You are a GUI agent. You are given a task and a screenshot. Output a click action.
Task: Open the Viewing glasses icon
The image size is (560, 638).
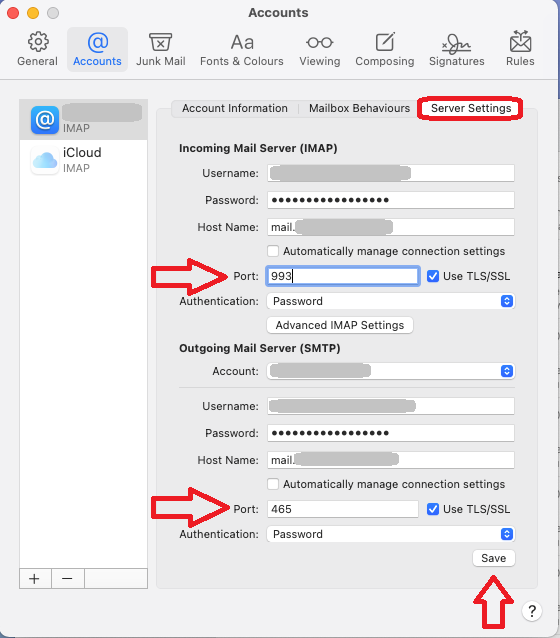pos(319,42)
